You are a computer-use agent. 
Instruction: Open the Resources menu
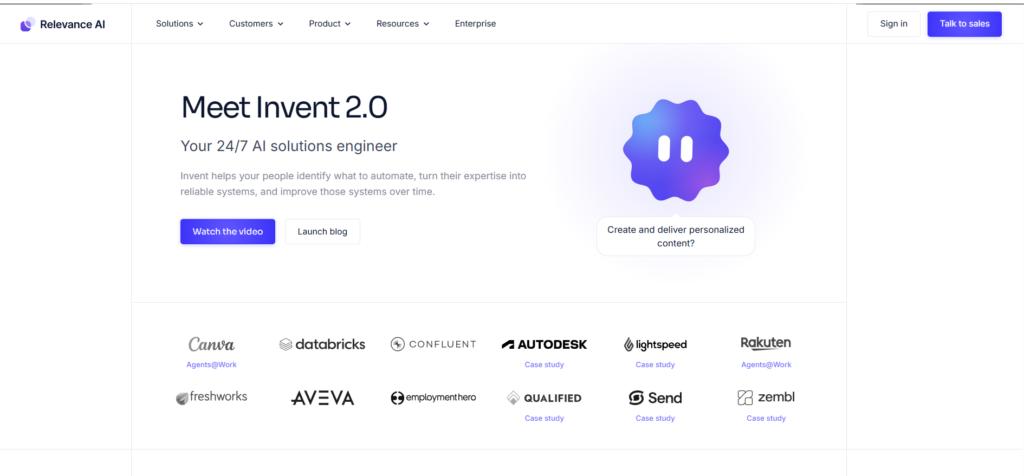402,24
